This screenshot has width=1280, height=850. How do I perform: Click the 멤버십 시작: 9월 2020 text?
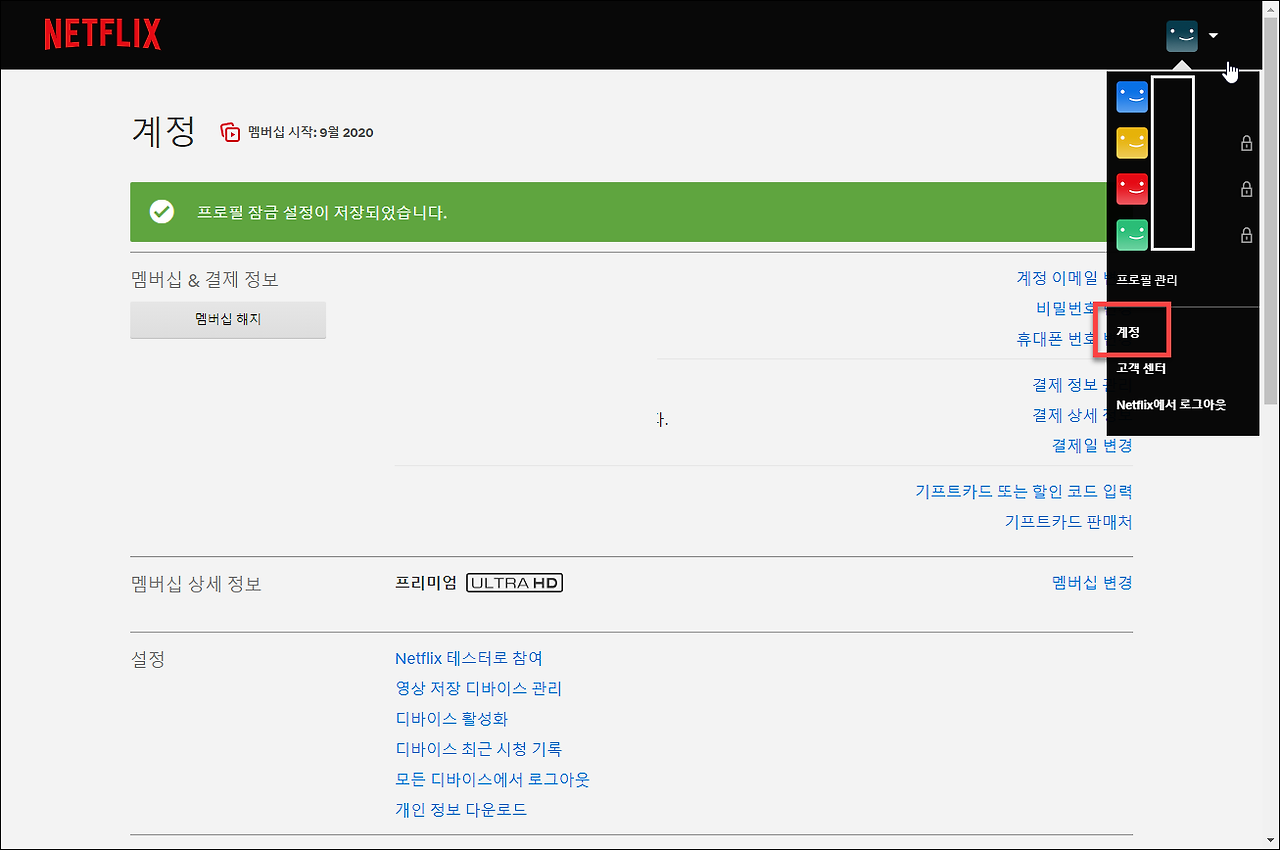tap(311, 132)
